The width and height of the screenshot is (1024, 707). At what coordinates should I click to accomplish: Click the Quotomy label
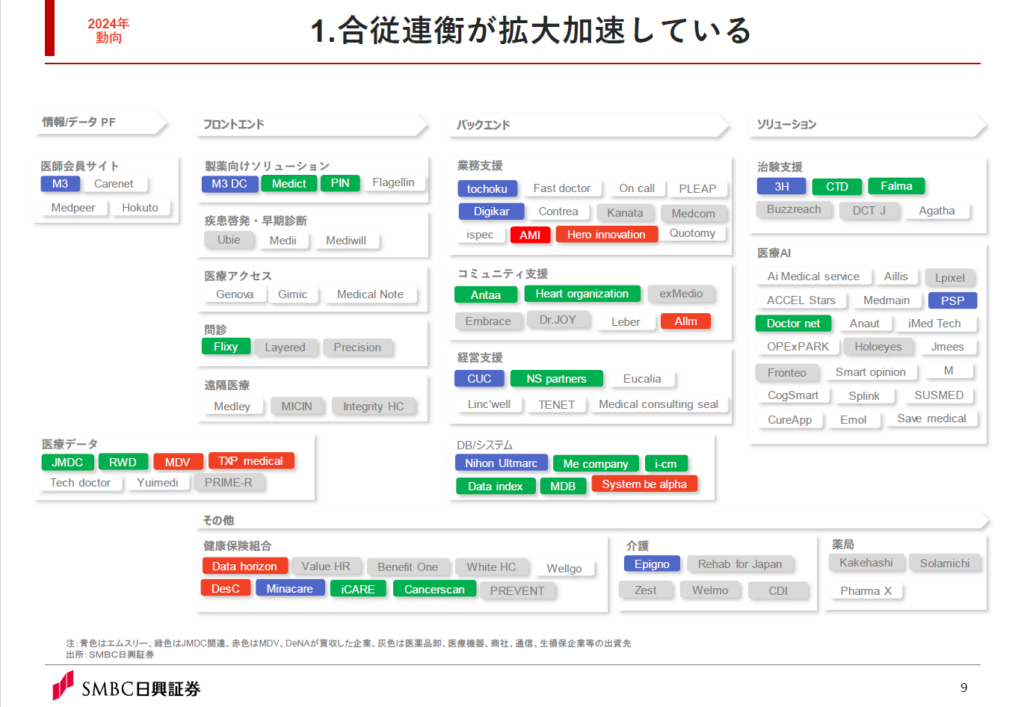click(x=692, y=233)
